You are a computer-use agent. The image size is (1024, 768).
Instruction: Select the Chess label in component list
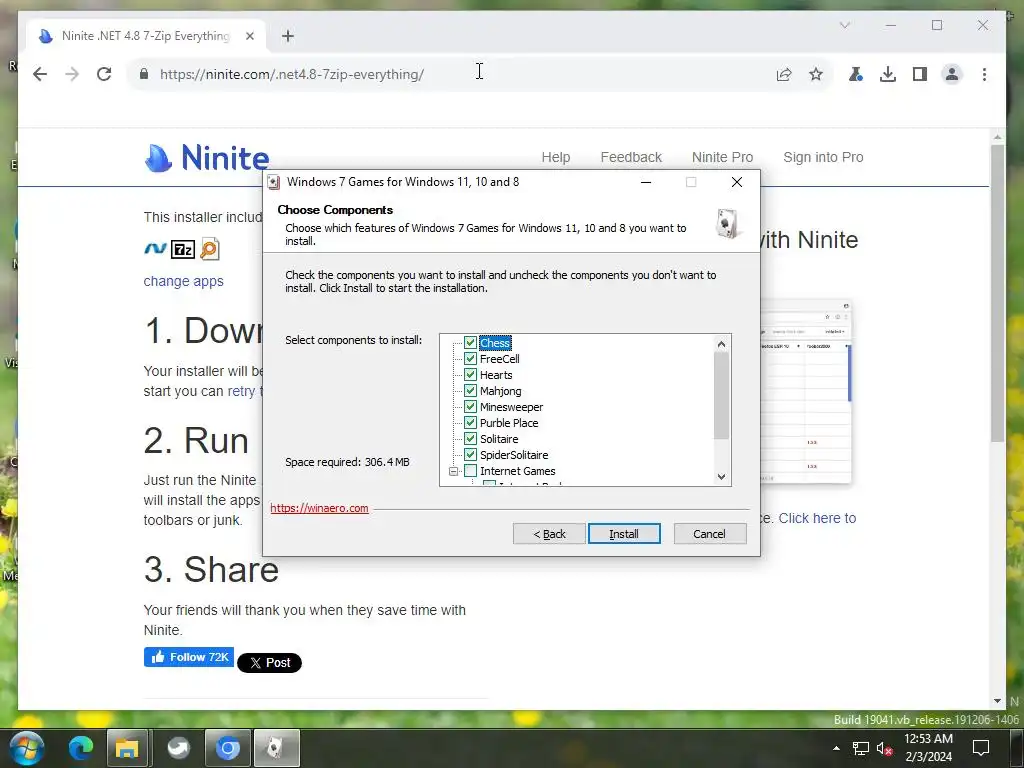coord(495,343)
